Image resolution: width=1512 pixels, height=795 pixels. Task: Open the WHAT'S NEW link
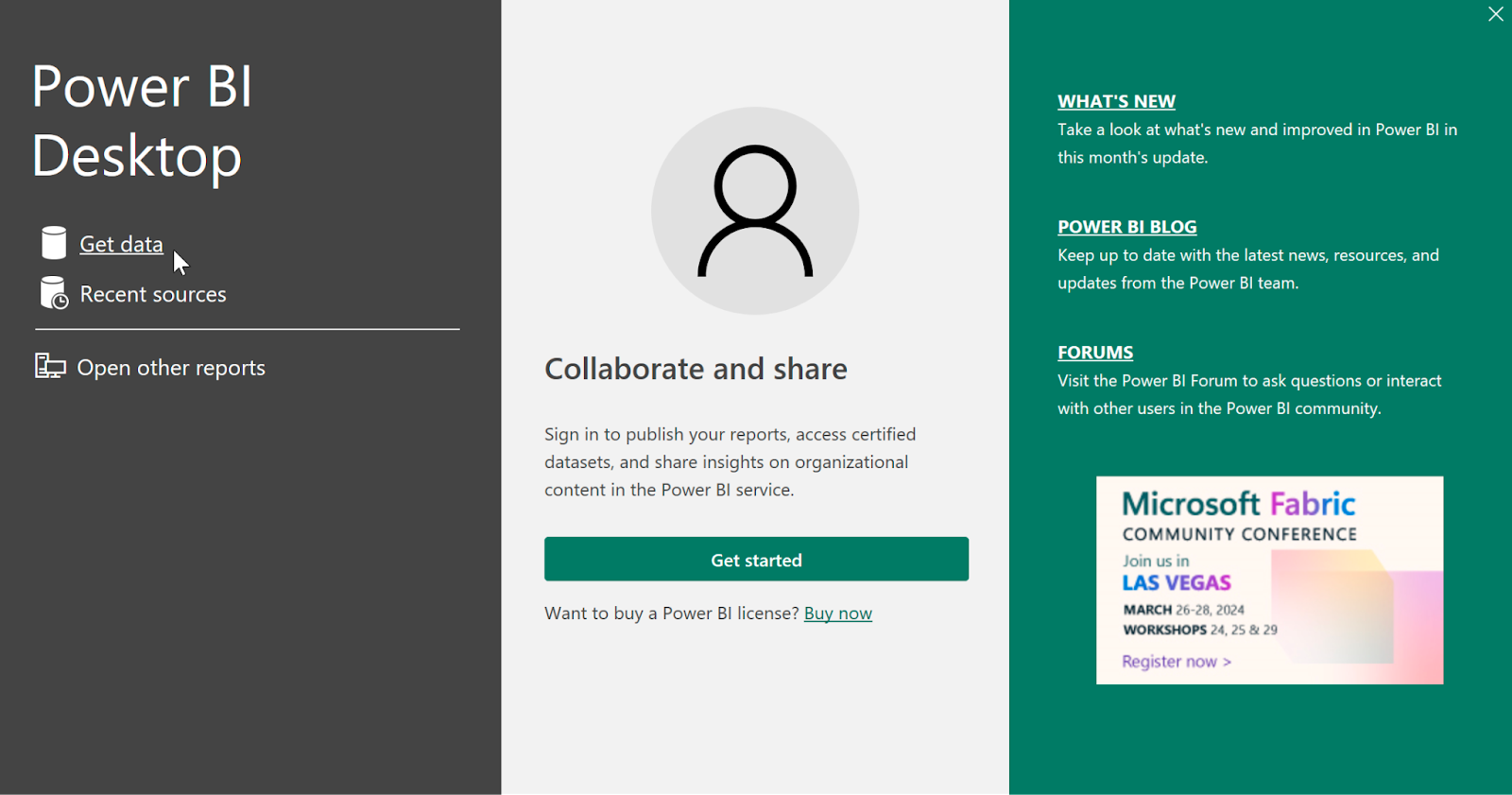1116,101
